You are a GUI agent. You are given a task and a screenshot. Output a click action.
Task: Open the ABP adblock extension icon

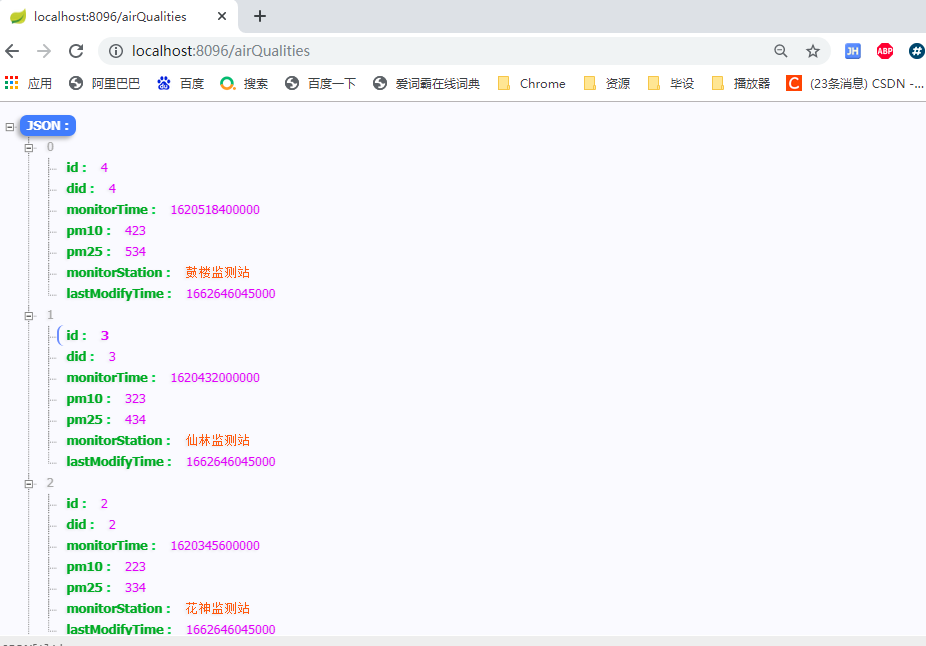[884, 51]
